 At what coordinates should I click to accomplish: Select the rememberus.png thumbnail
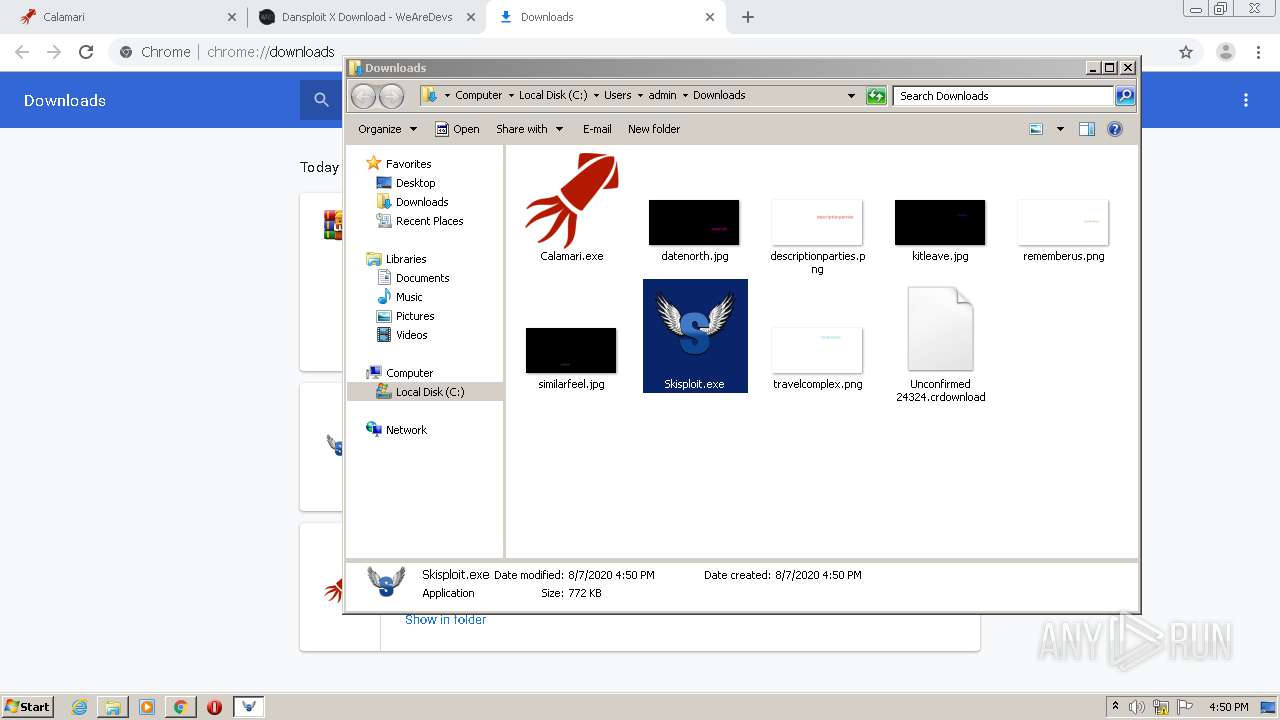tap(1063, 222)
